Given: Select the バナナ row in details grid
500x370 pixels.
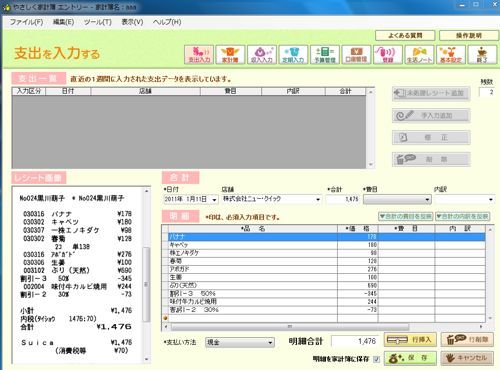Looking at the screenshot, I should click(327, 237).
